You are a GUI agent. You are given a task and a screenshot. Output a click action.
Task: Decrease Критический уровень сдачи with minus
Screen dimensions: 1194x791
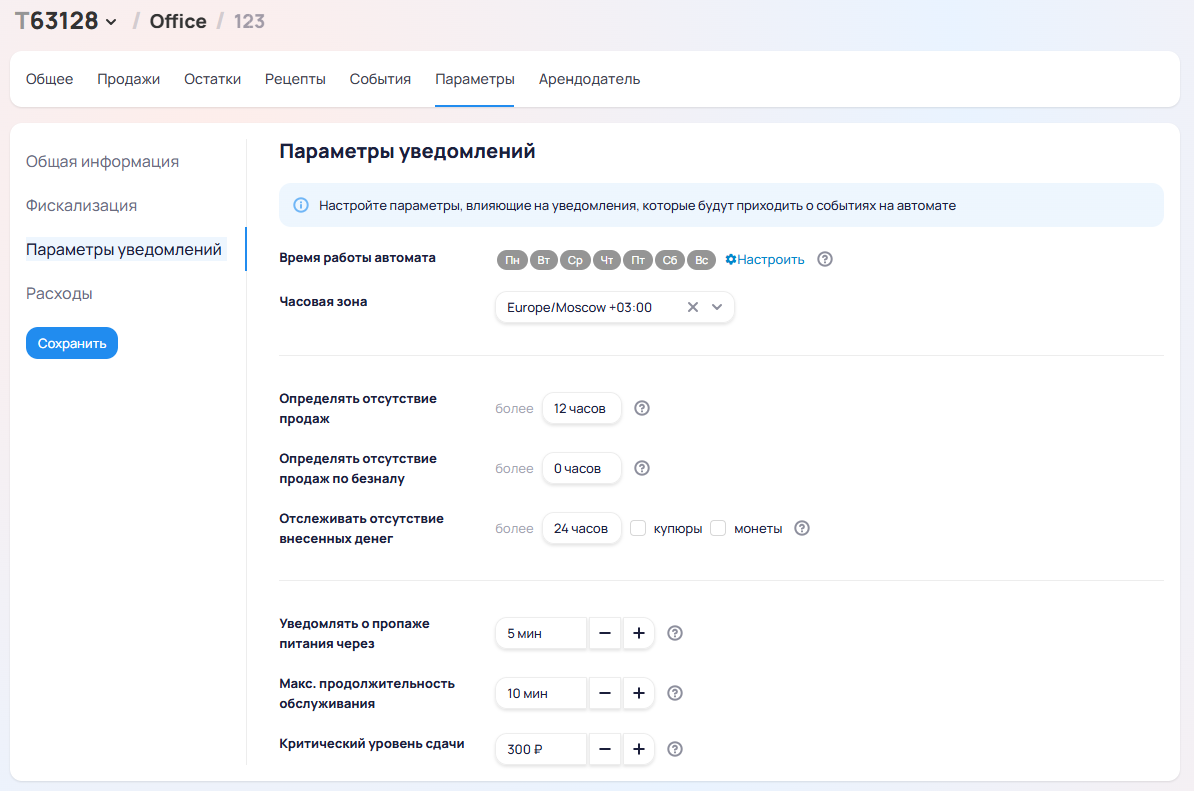pyautogui.click(x=604, y=749)
